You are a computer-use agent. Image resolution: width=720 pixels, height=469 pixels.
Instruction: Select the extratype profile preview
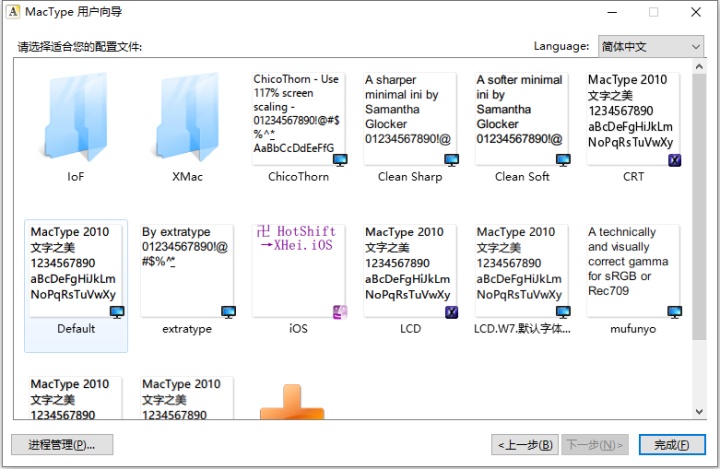click(x=187, y=271)
